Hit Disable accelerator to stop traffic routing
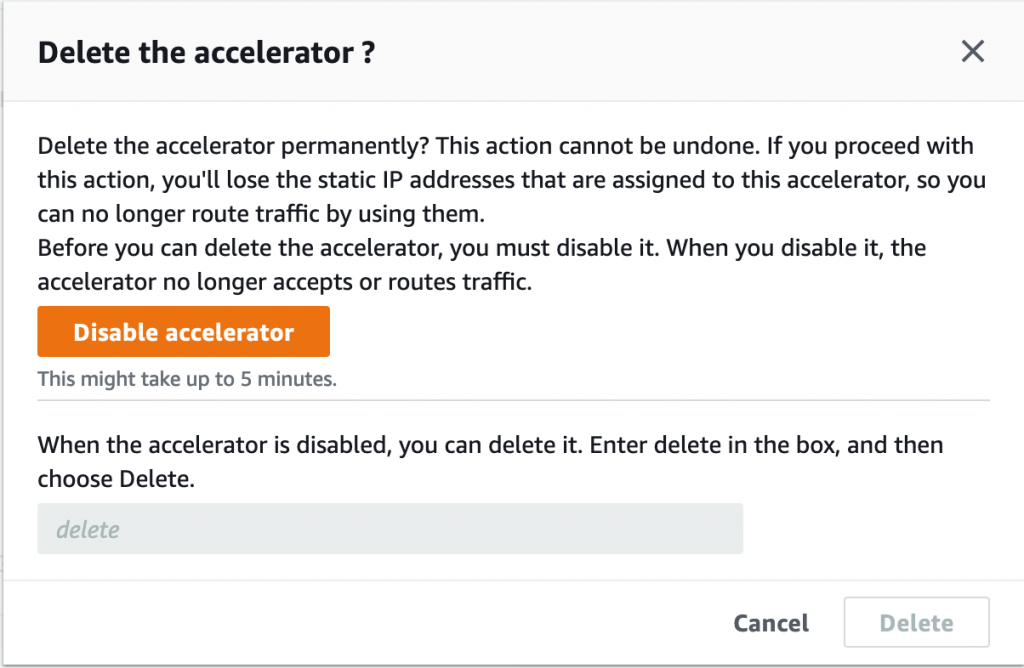 tap(183, 331)
